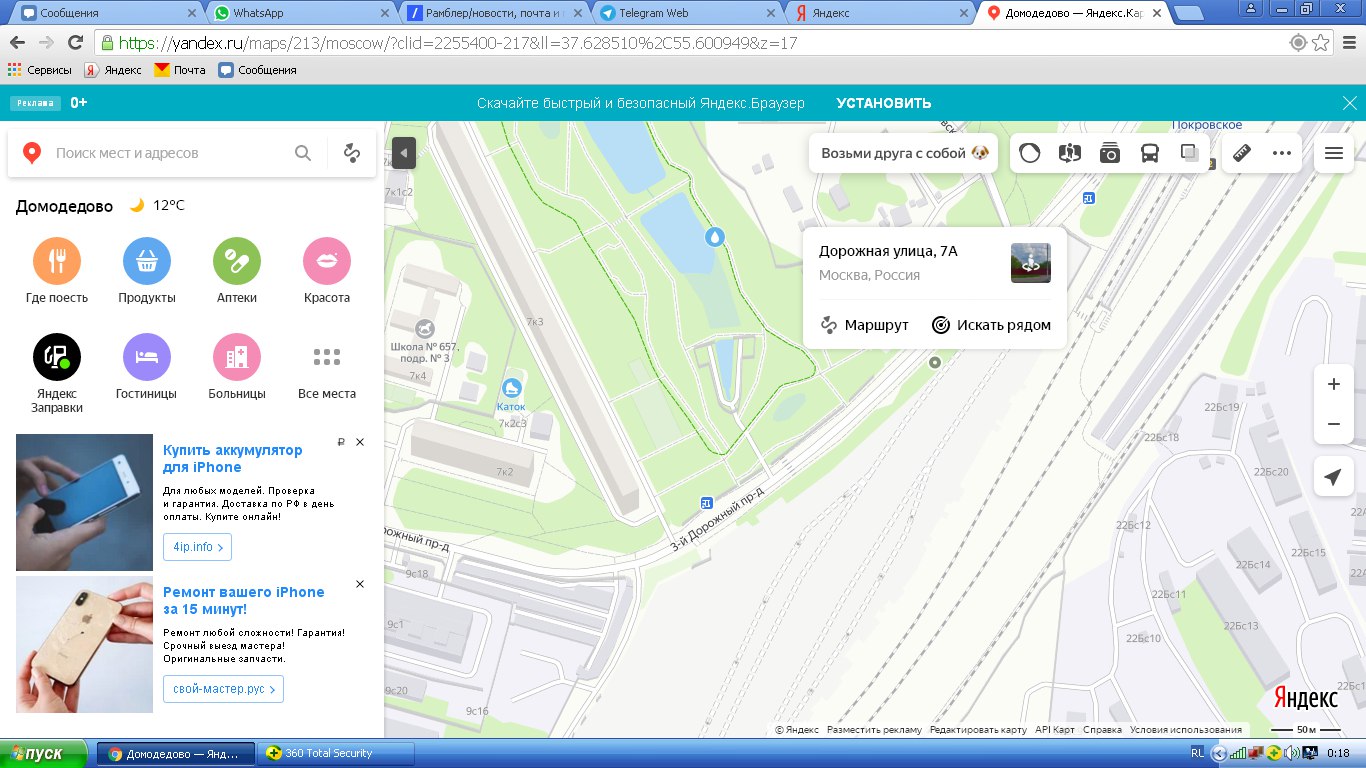
Task: Click 'Редактировать карту' footer link
Action: 978,730
